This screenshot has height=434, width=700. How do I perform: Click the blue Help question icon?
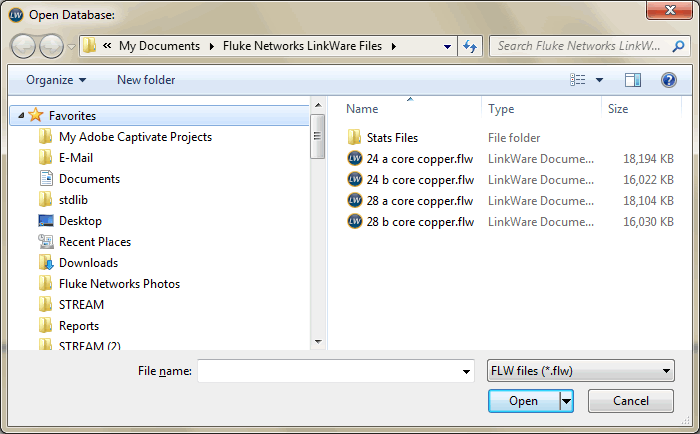tap(668, 80)
